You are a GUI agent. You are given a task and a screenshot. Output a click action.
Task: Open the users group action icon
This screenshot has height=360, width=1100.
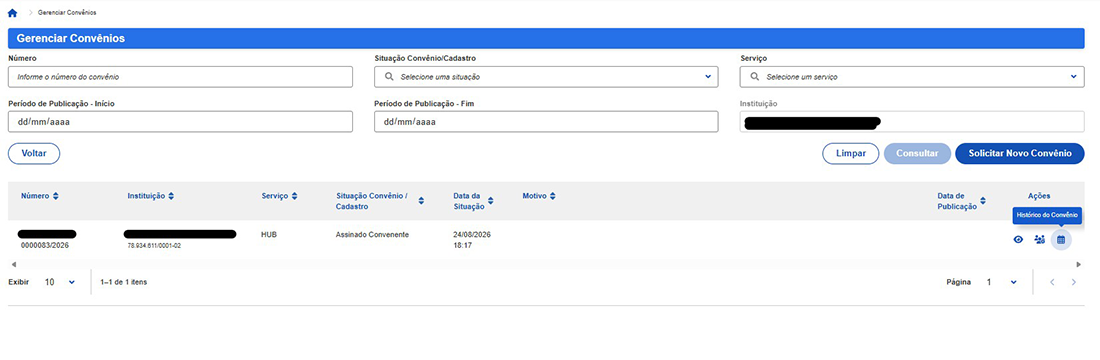click(1040, 240)
